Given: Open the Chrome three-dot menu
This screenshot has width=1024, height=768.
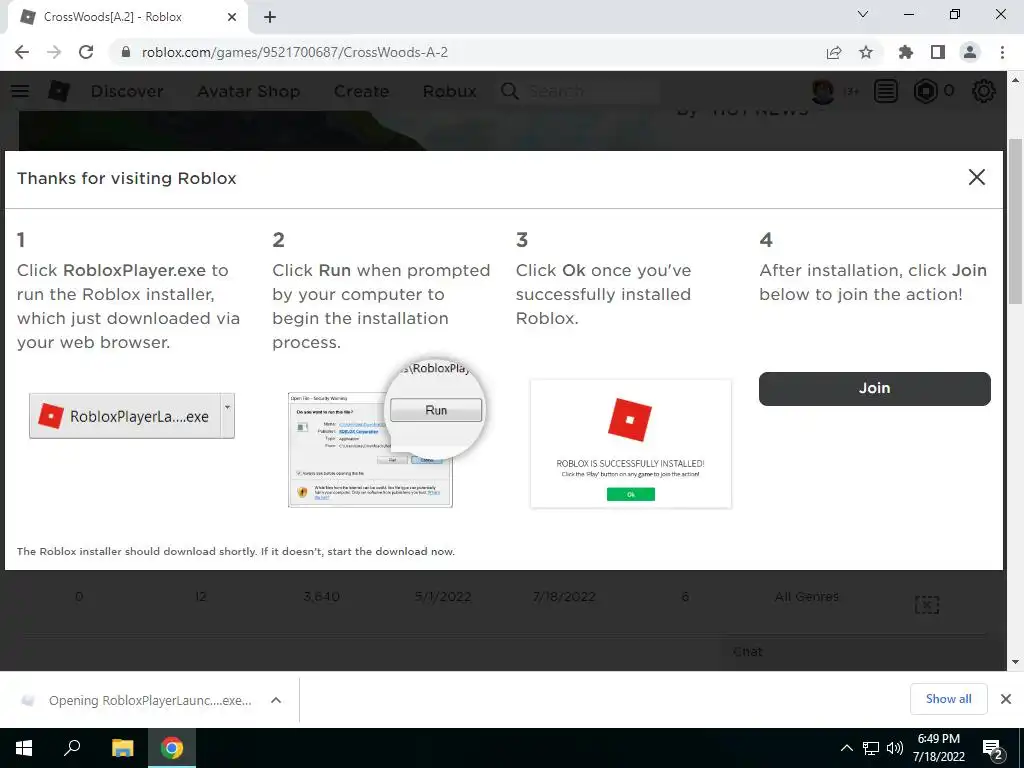Looking at the screenshot, I should (1002, 52).
